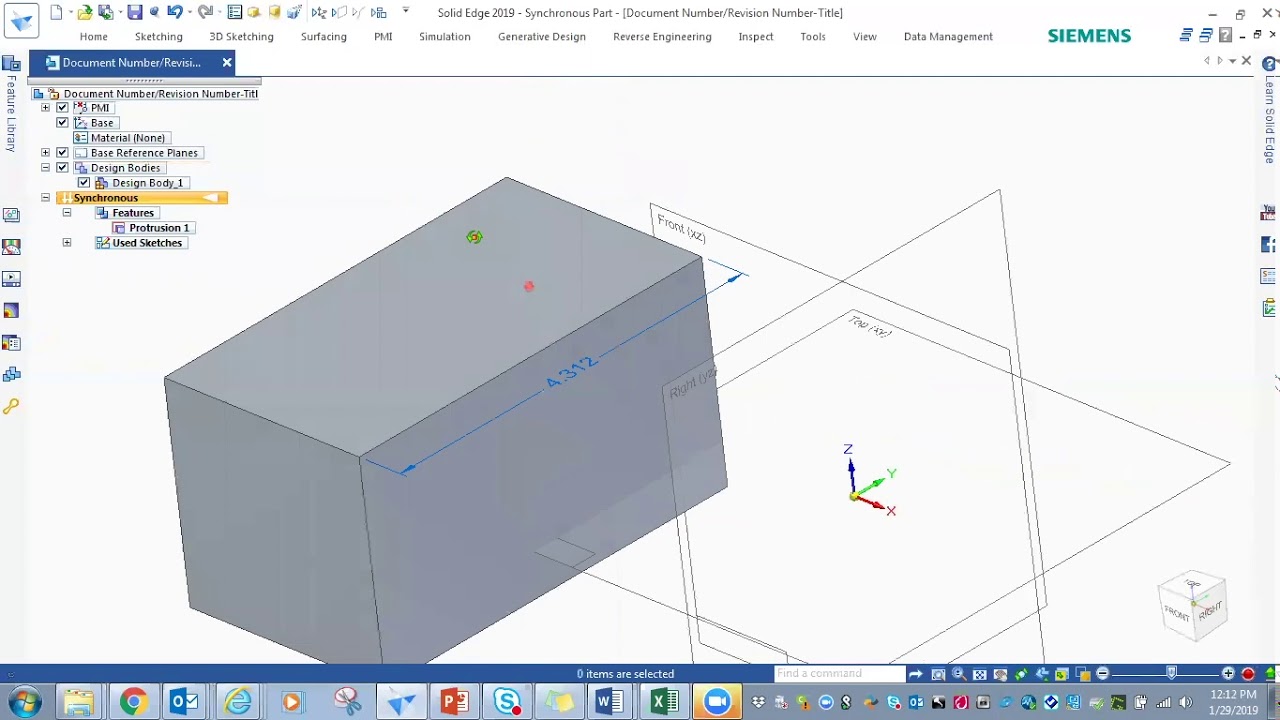1280x720 pixels.
Task: Switch to the Surfacing tab
Action: coord(324,37)
